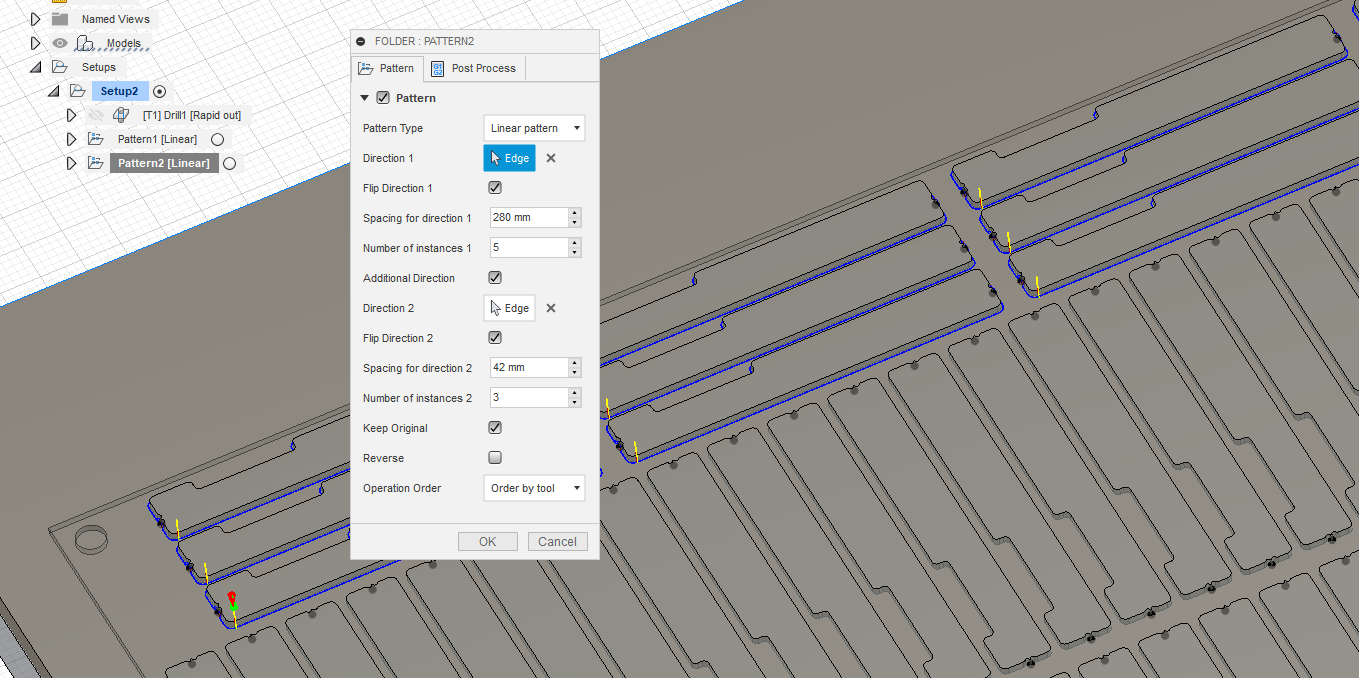Viewport: 1359px width, 678px height.
Task: Activate Pattern2 via its radio circle
Action: click(x=229, y=163)
